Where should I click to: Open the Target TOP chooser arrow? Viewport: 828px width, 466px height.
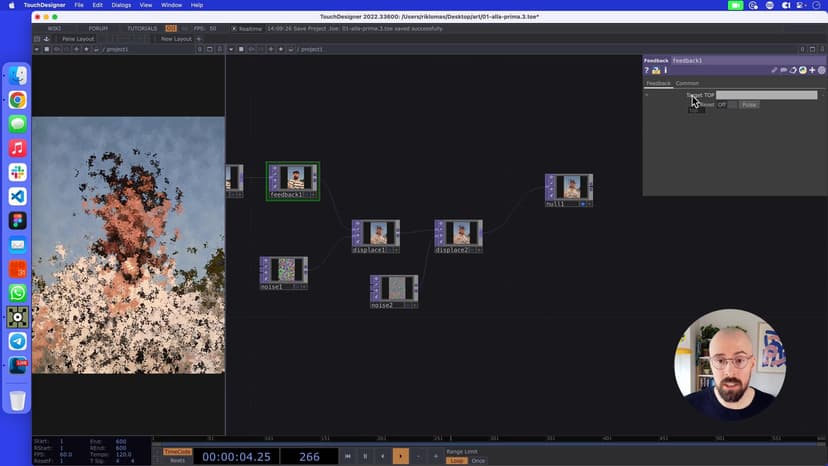pos(823,95)
